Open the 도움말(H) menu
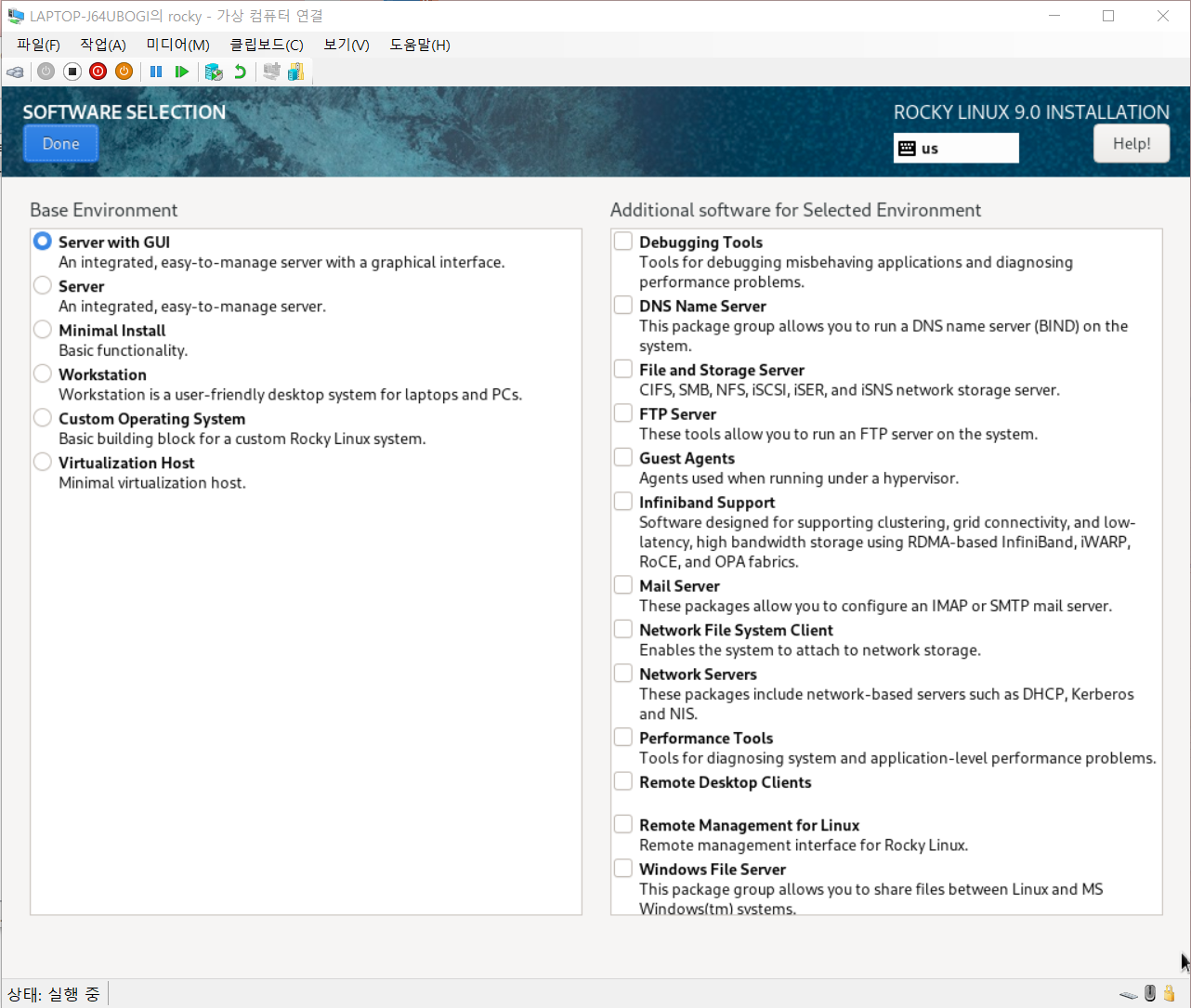The height and width of the screenshot is (1008, 1191). 420,45
